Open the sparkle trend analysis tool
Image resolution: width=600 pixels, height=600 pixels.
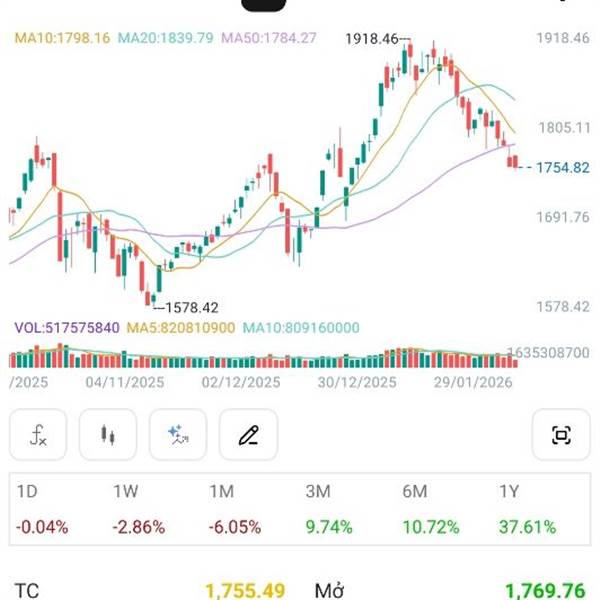(178, 435)
